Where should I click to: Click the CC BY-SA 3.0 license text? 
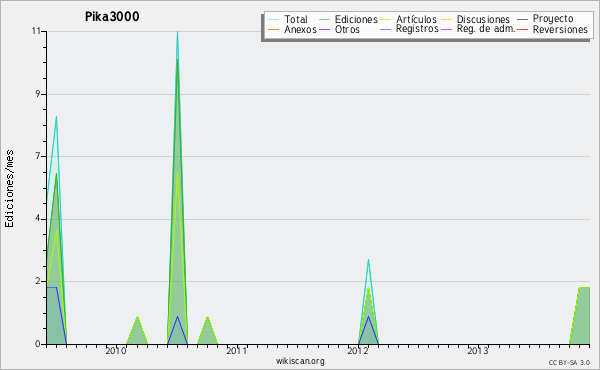click(x=569, y=363)
